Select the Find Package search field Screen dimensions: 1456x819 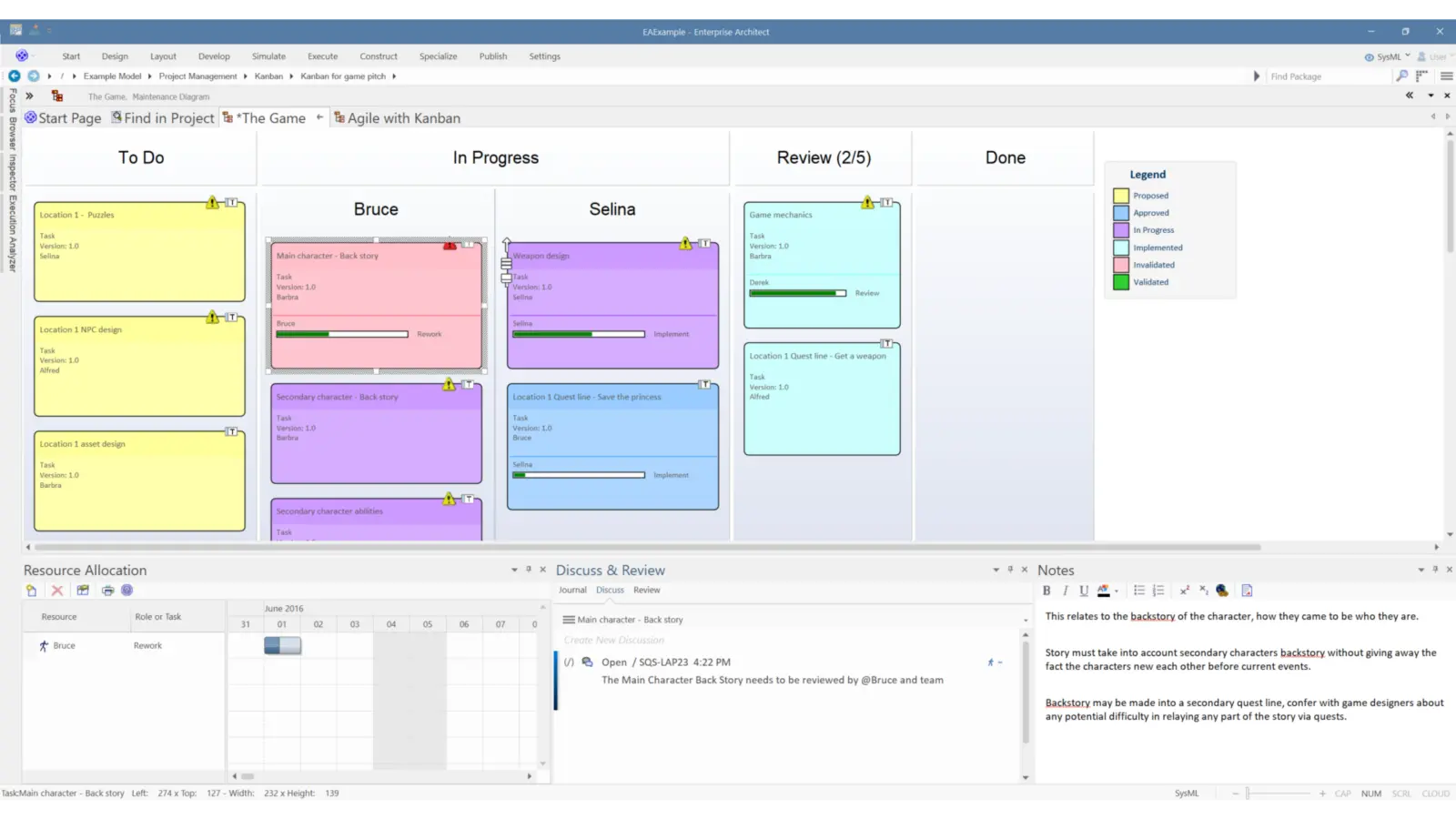[1329, 76]
